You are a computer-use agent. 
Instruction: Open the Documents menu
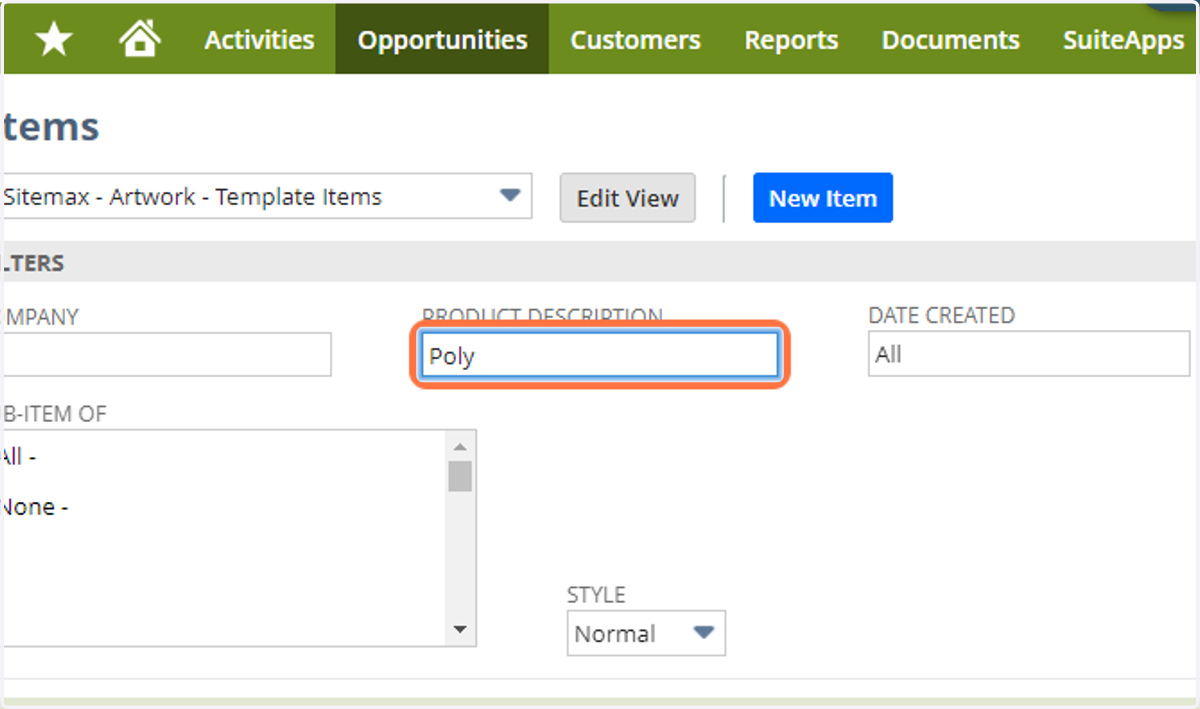(x=950, y=40)
